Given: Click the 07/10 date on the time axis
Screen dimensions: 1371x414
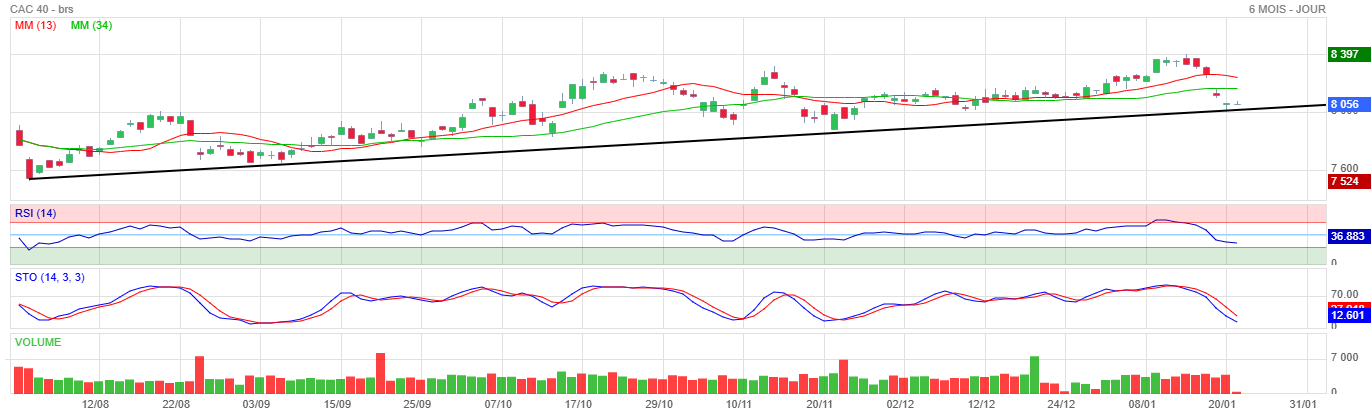Looking at the screenshot, I should coord(498,404).
